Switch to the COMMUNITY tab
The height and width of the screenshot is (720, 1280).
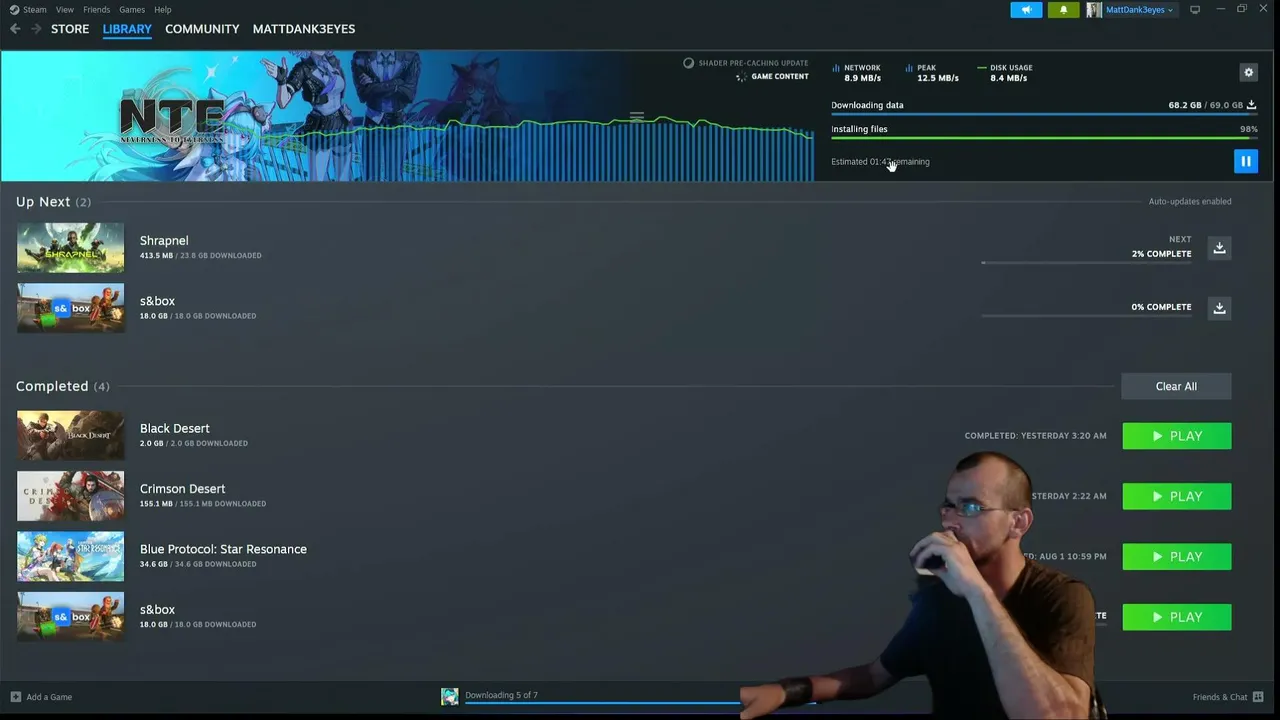click(x=202, y=29)
